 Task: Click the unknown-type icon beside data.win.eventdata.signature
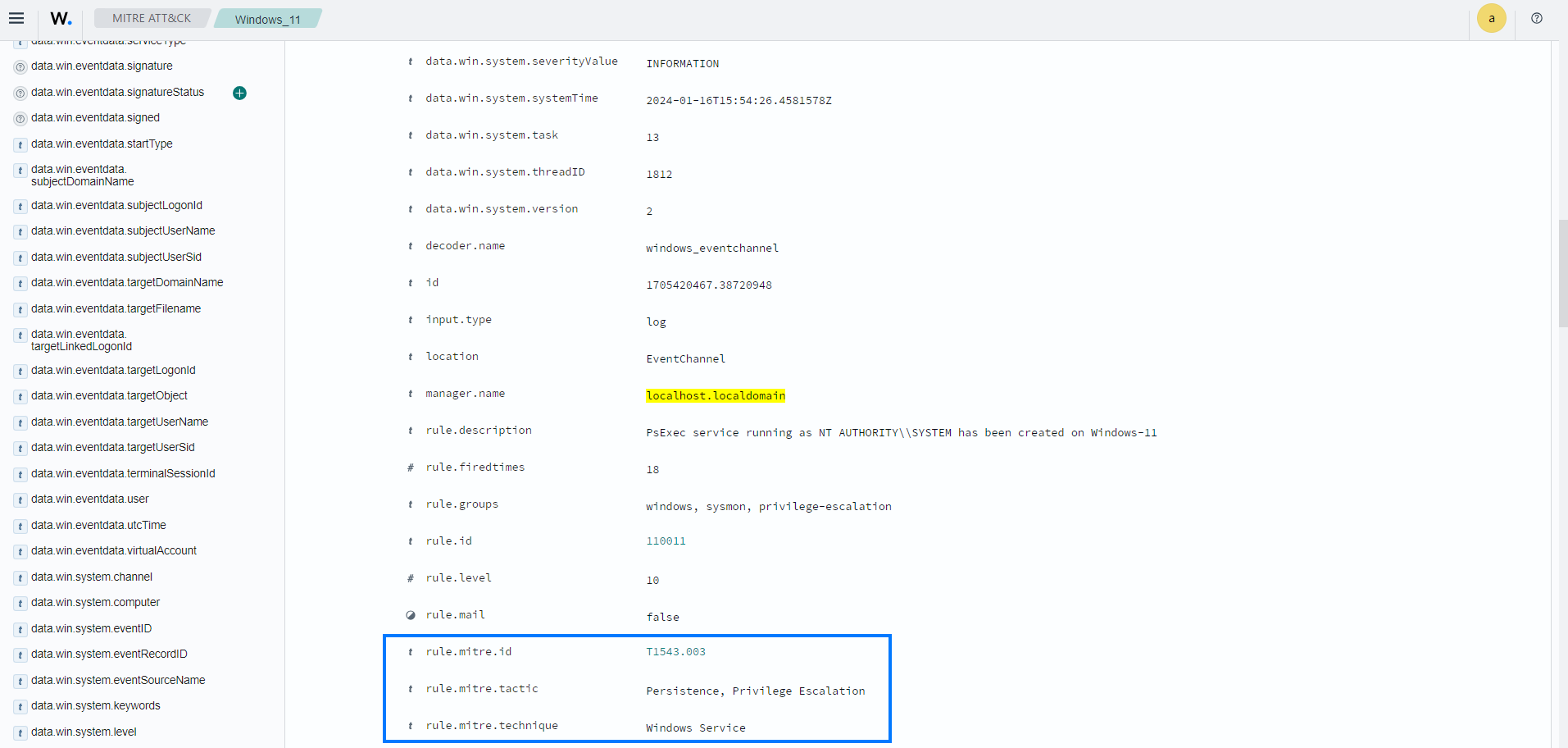[x=20, y=67]
